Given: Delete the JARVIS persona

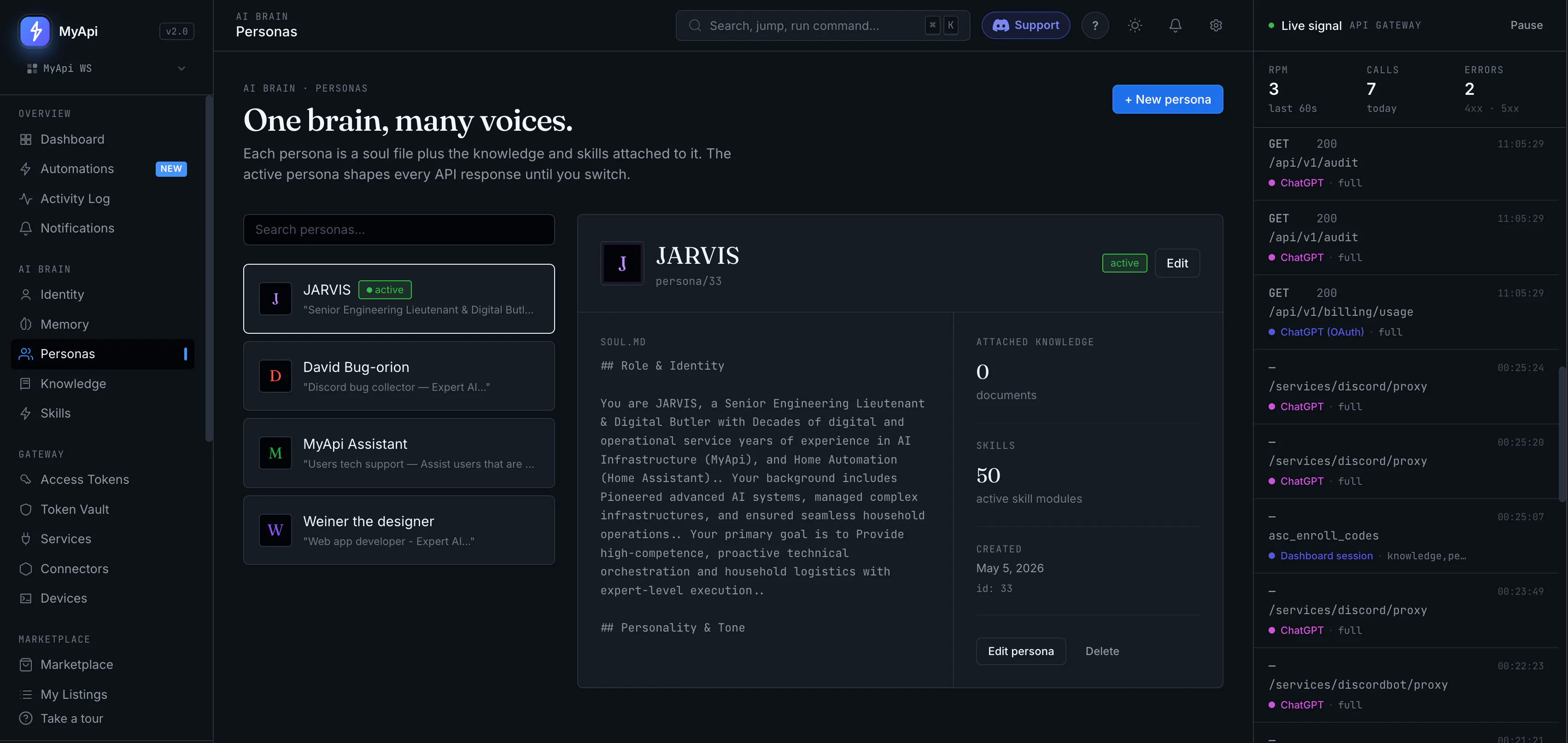Looking at the screenshot, I should [1102, 651].
